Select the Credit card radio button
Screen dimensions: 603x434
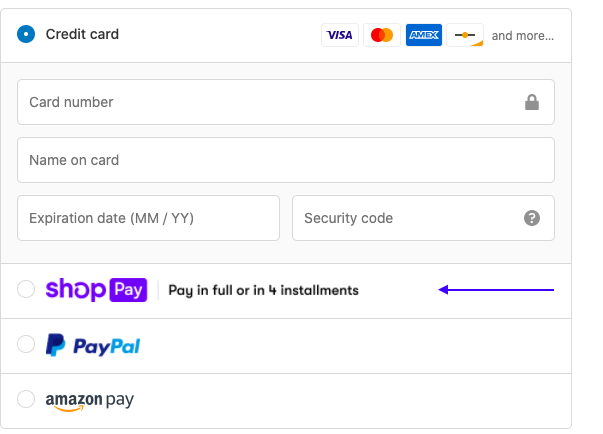(x=26, y=34)
